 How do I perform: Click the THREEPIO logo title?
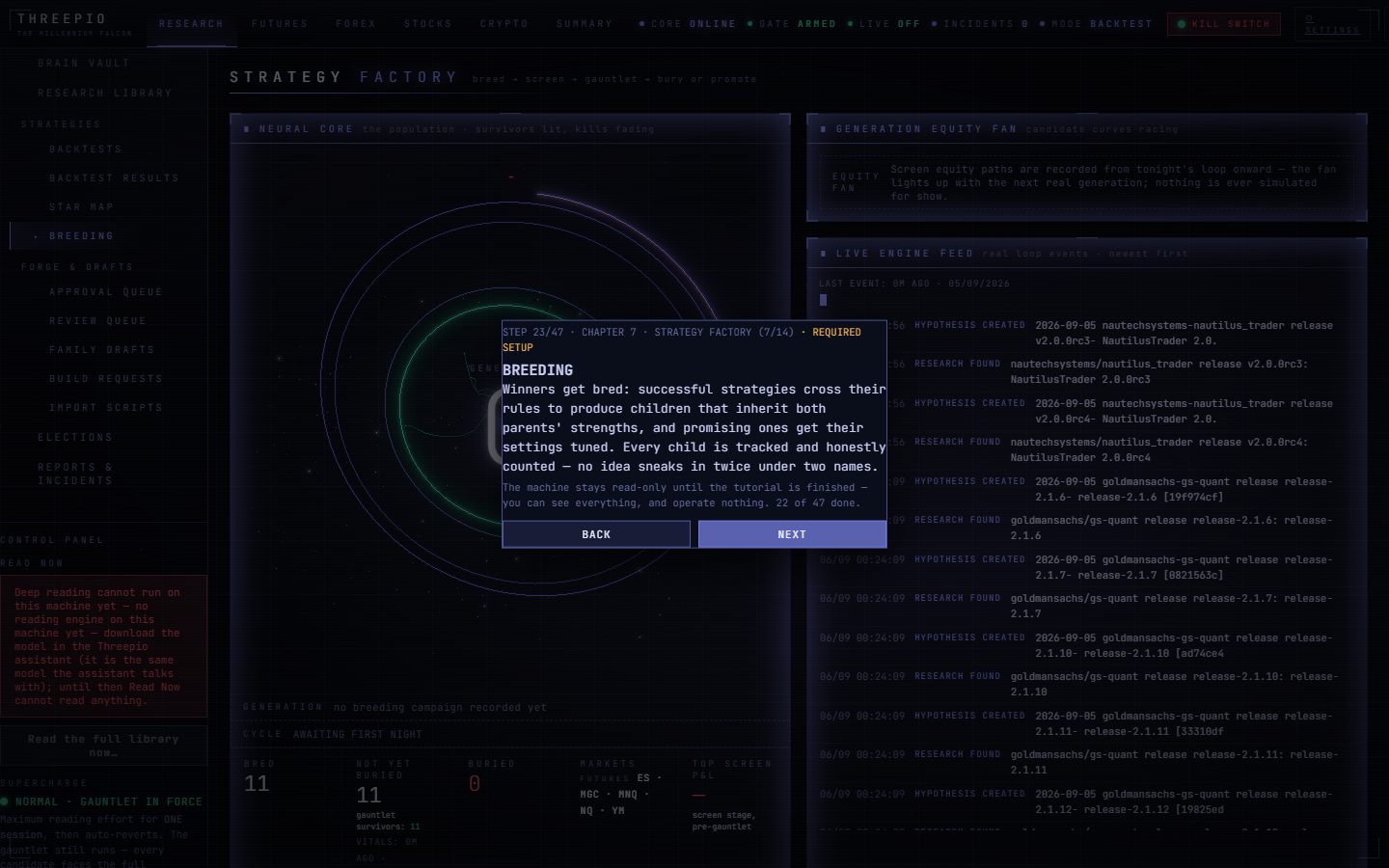click(62, 18)
